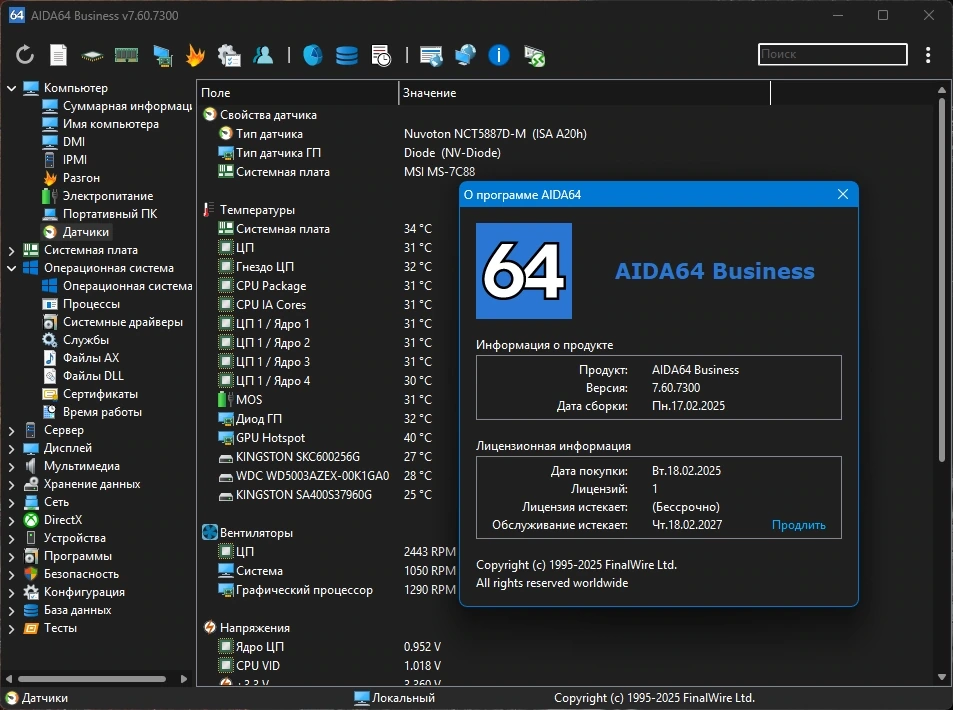Viewport: 953px width, 710px height.
Task: Select the WDC WD5003AZEX-00K1GA0 row
Action: (328, 476)
